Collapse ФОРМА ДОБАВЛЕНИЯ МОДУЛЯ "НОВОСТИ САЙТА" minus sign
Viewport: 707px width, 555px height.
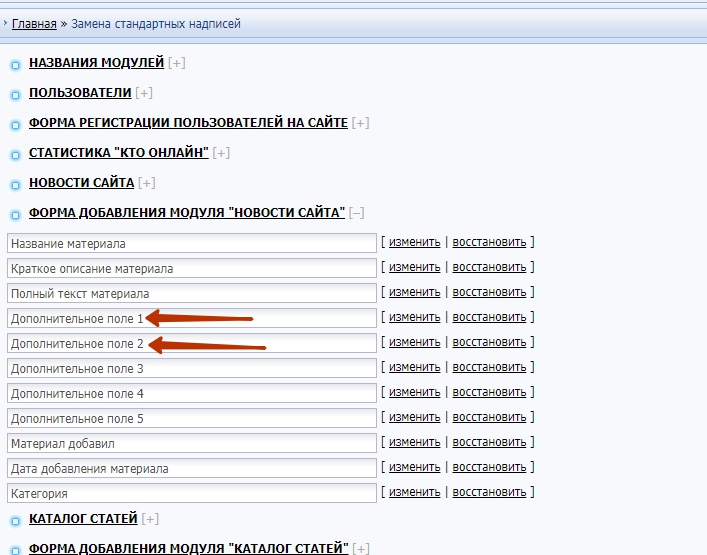(x=357, y=213)
